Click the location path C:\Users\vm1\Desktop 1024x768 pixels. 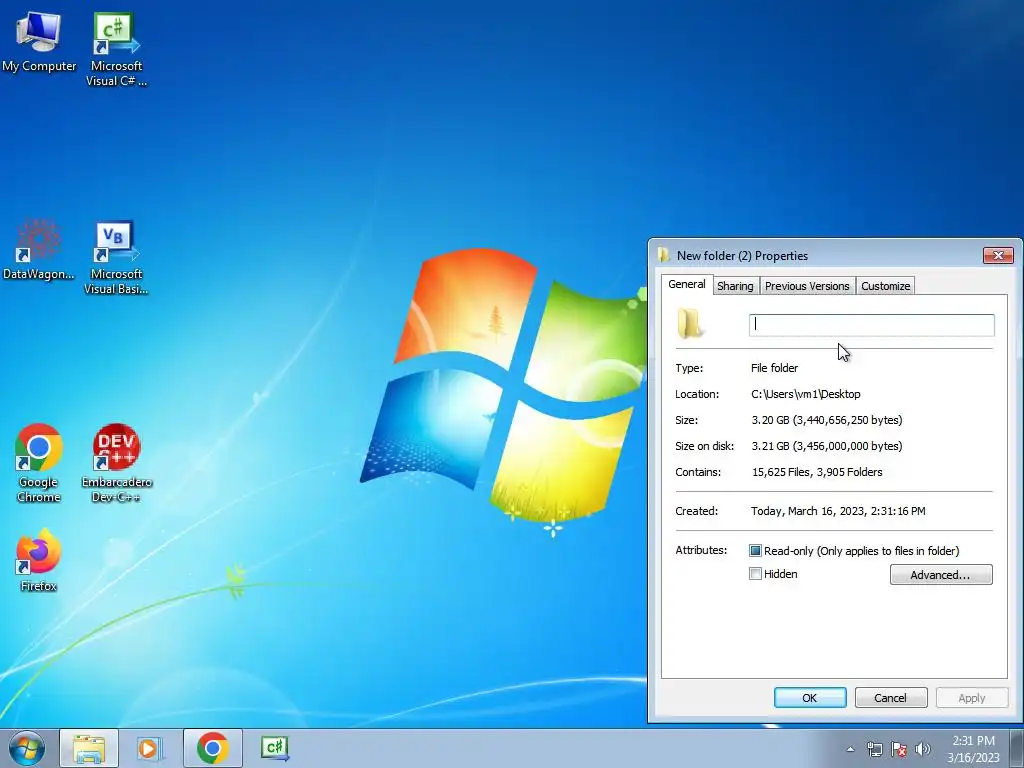806,394
